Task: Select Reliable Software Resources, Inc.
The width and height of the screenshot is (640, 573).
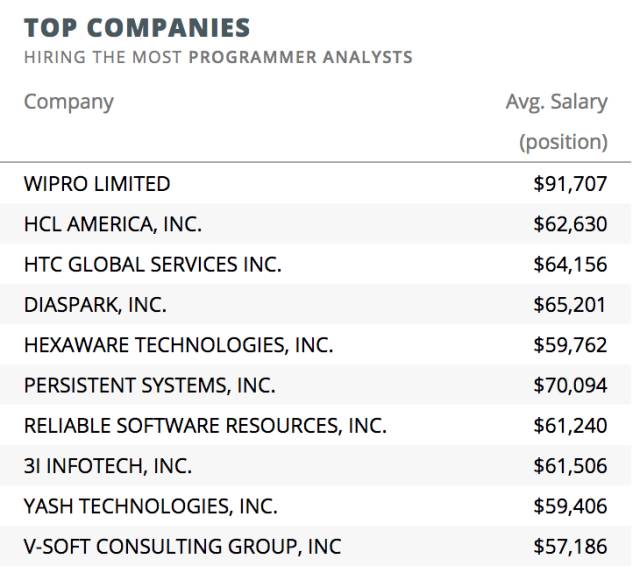Action: click(x=205, y=426)
